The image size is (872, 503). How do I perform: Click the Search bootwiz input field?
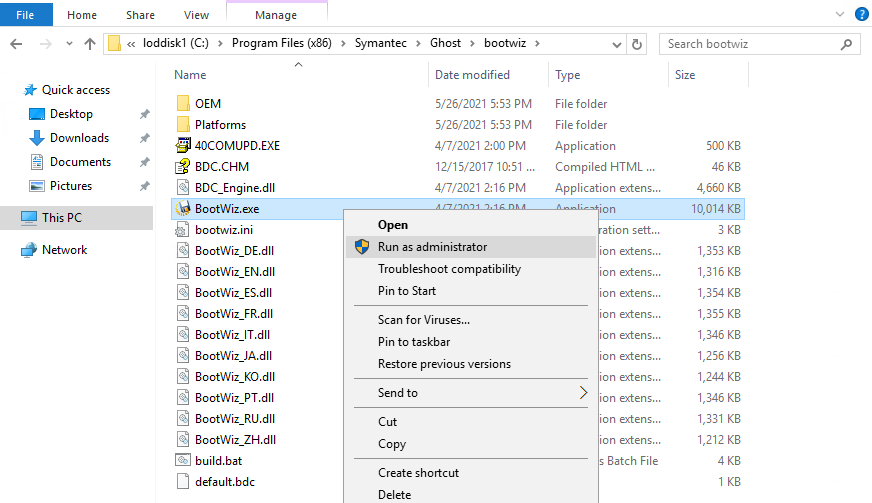tap(750, 44)
